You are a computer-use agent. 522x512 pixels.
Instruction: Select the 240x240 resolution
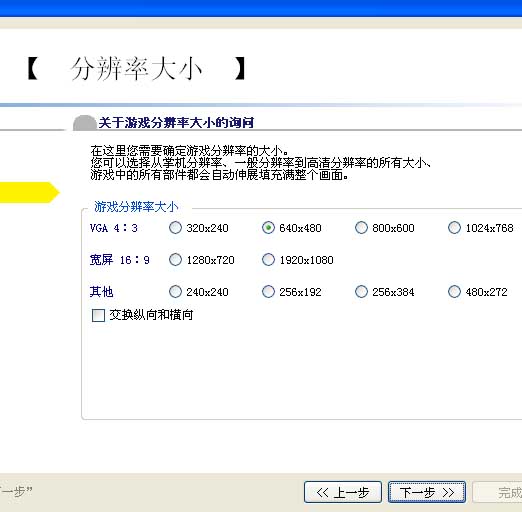[x=175, y=292]
